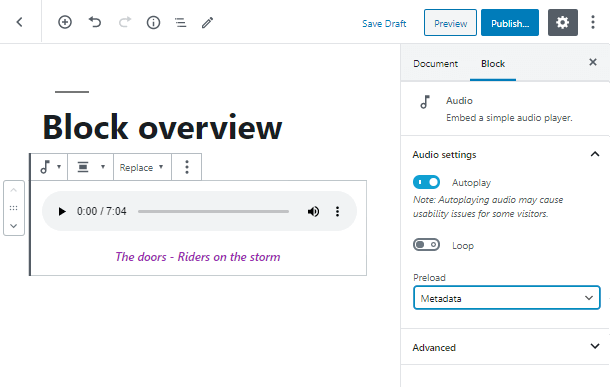Edit caption 'The doors - Riders on the storm'

198,257
